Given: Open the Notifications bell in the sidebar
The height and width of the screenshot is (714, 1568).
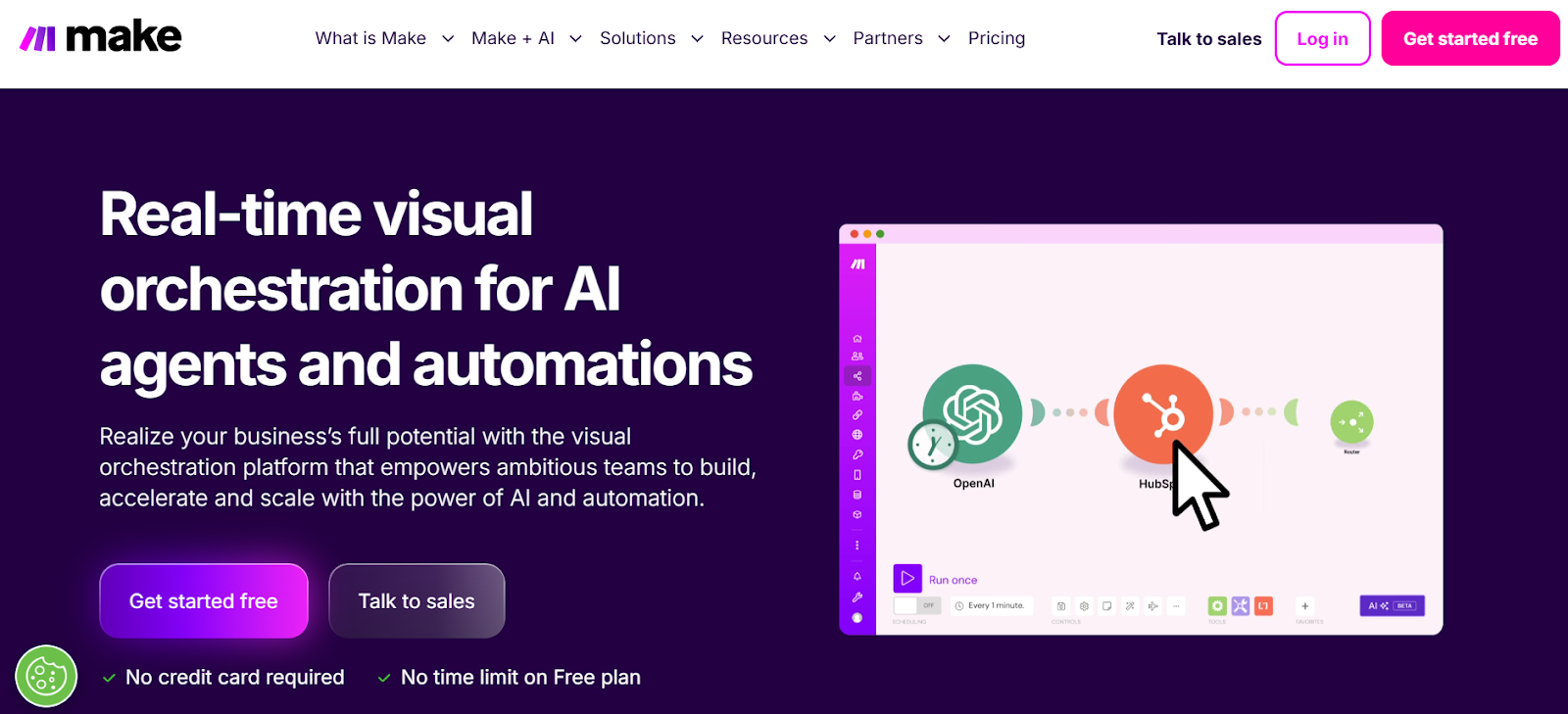Looking at the screenshot, I should 857,576.
